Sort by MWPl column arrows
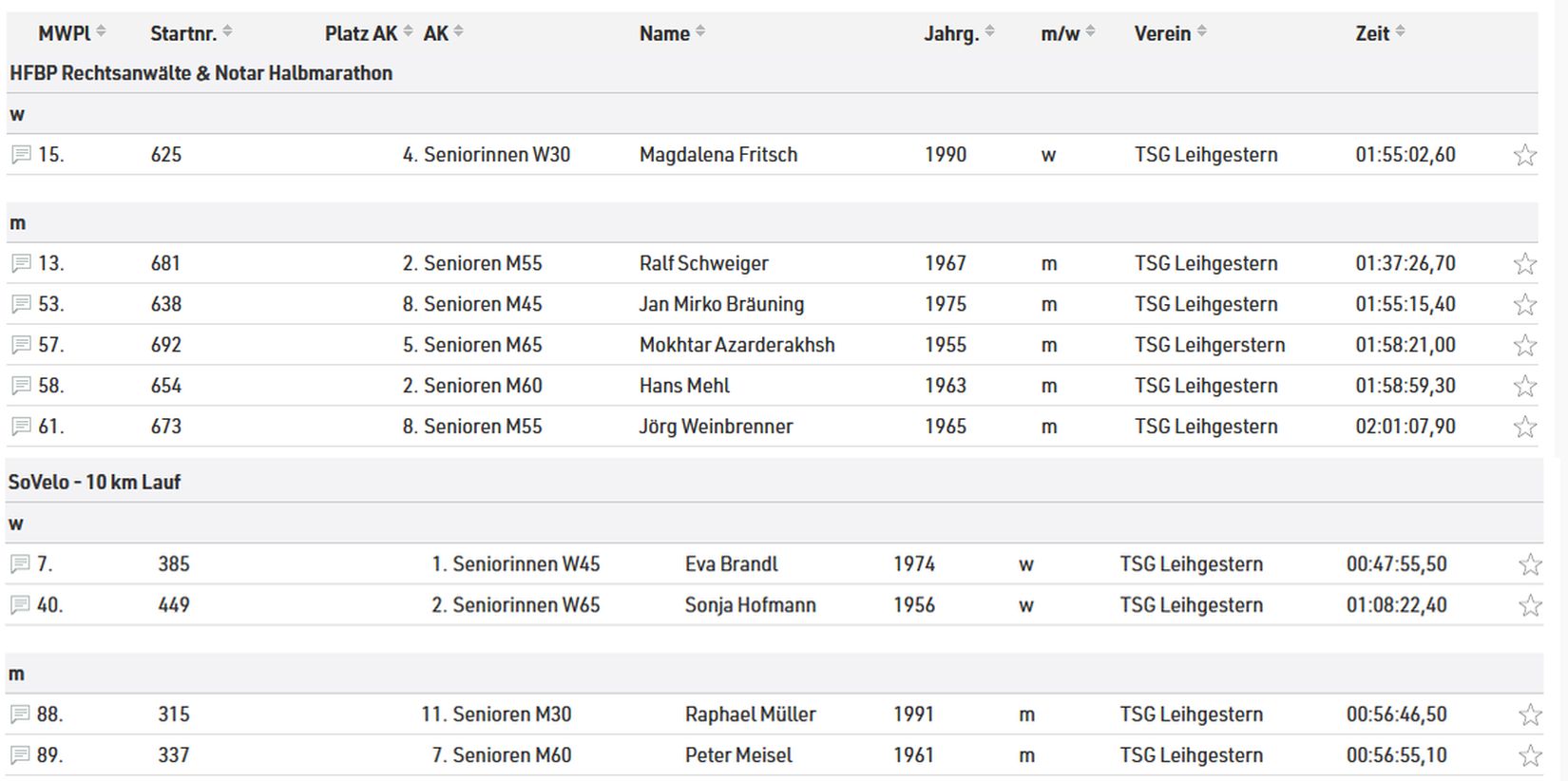The image size is (1568, 781). click(x=101, y=32)
